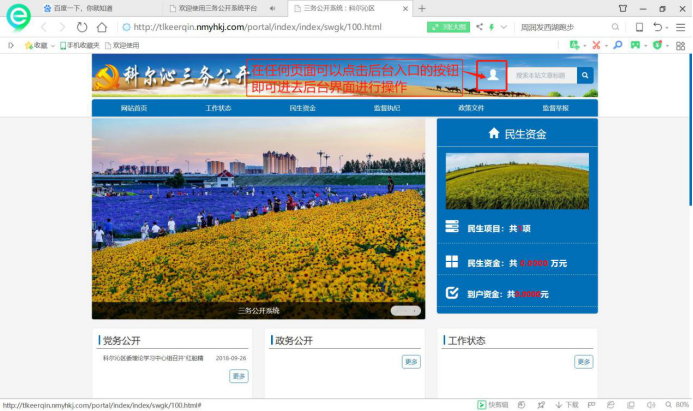The width and height of the screenshot is (693, 411).
Task: Open the 工作状态 navigation item
Action: point(218,108)
